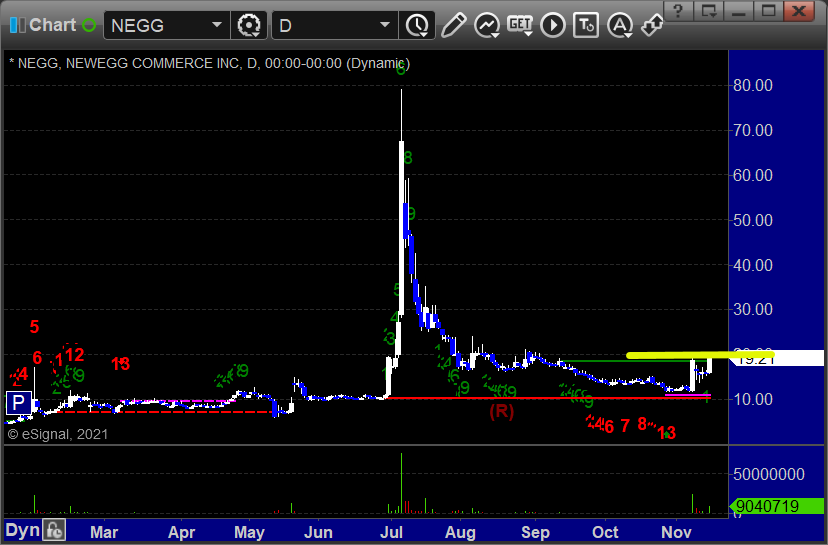
Task: Click the (R) marker below red line
Action: (x=501, y=411)
